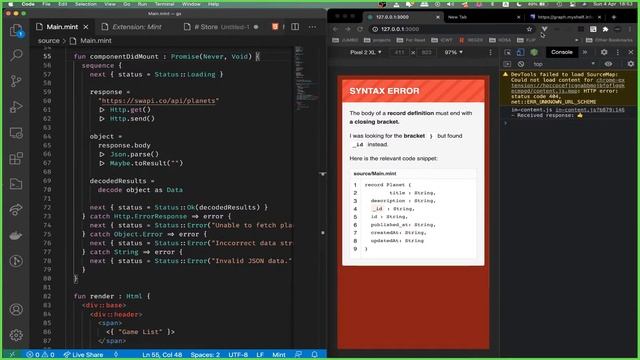Image resolution: width=640 pixels, height=360 pixels.
Task: Switch to the Extension: Mint tab
Action: click(137, 27)
